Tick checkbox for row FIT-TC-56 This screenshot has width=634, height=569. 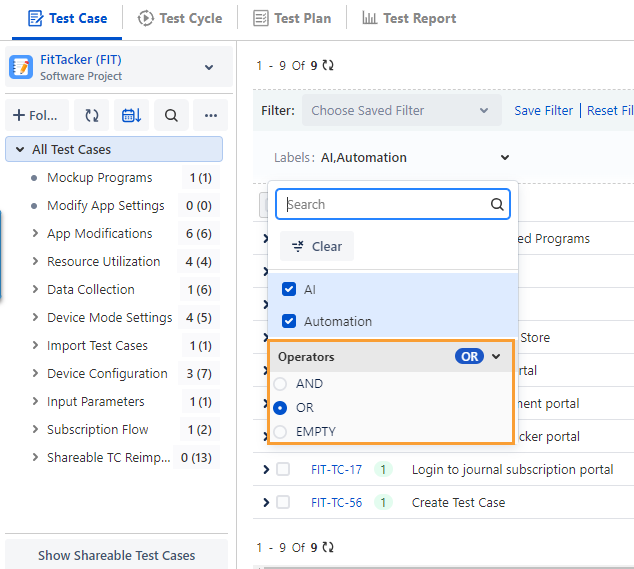pyautogui.click(x=283, y=503)
